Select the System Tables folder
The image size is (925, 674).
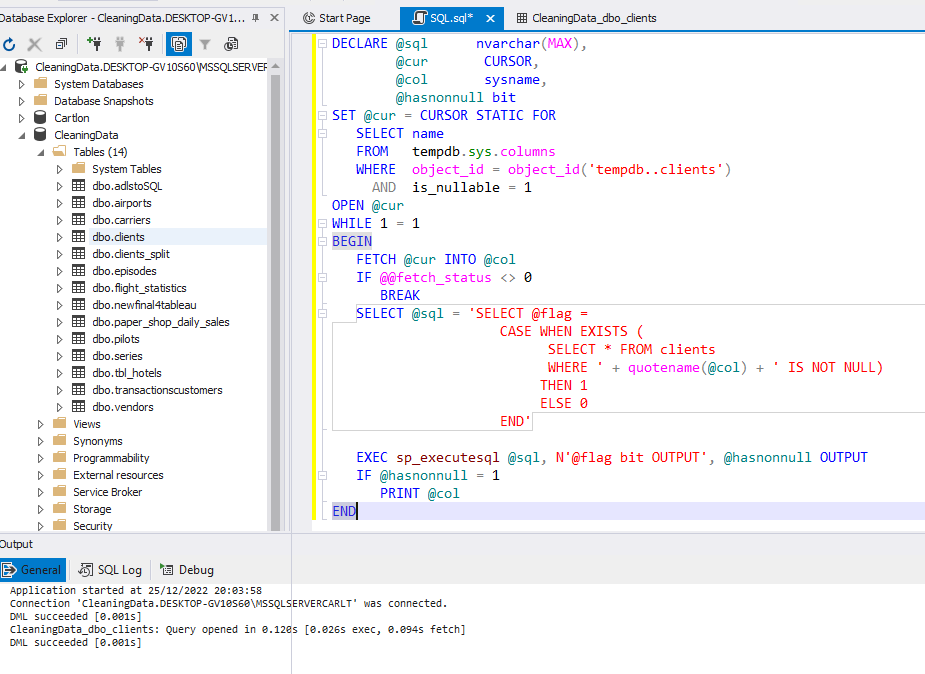117,169
